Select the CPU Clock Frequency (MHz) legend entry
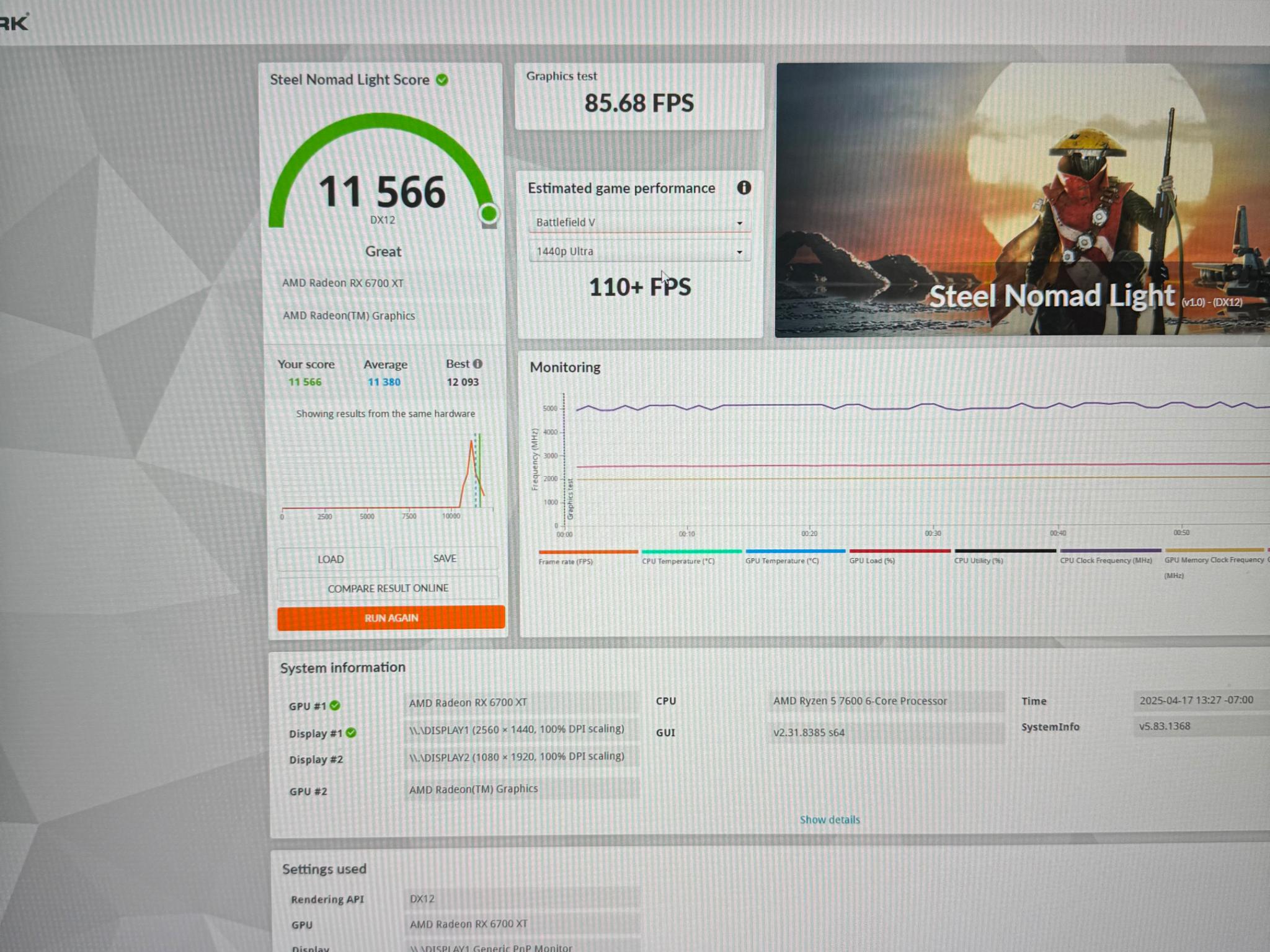The height and width of the screenshot is (952, 1270). [x=1106, y=560]
